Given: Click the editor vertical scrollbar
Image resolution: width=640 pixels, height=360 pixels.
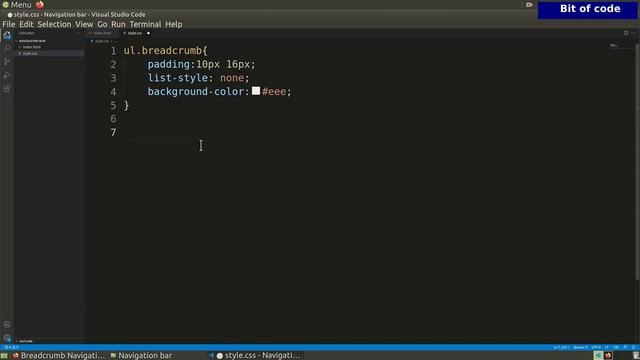Looking at the screenshot, I should tap(637, 161).
